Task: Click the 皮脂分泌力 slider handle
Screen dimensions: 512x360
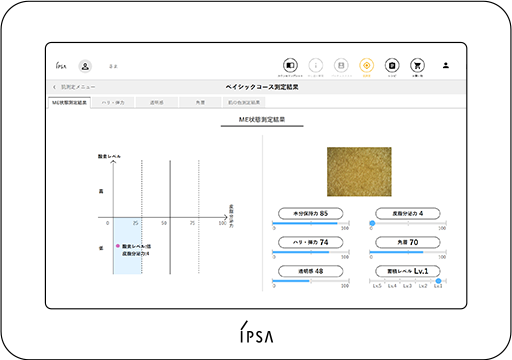Action: pos(372,223)
